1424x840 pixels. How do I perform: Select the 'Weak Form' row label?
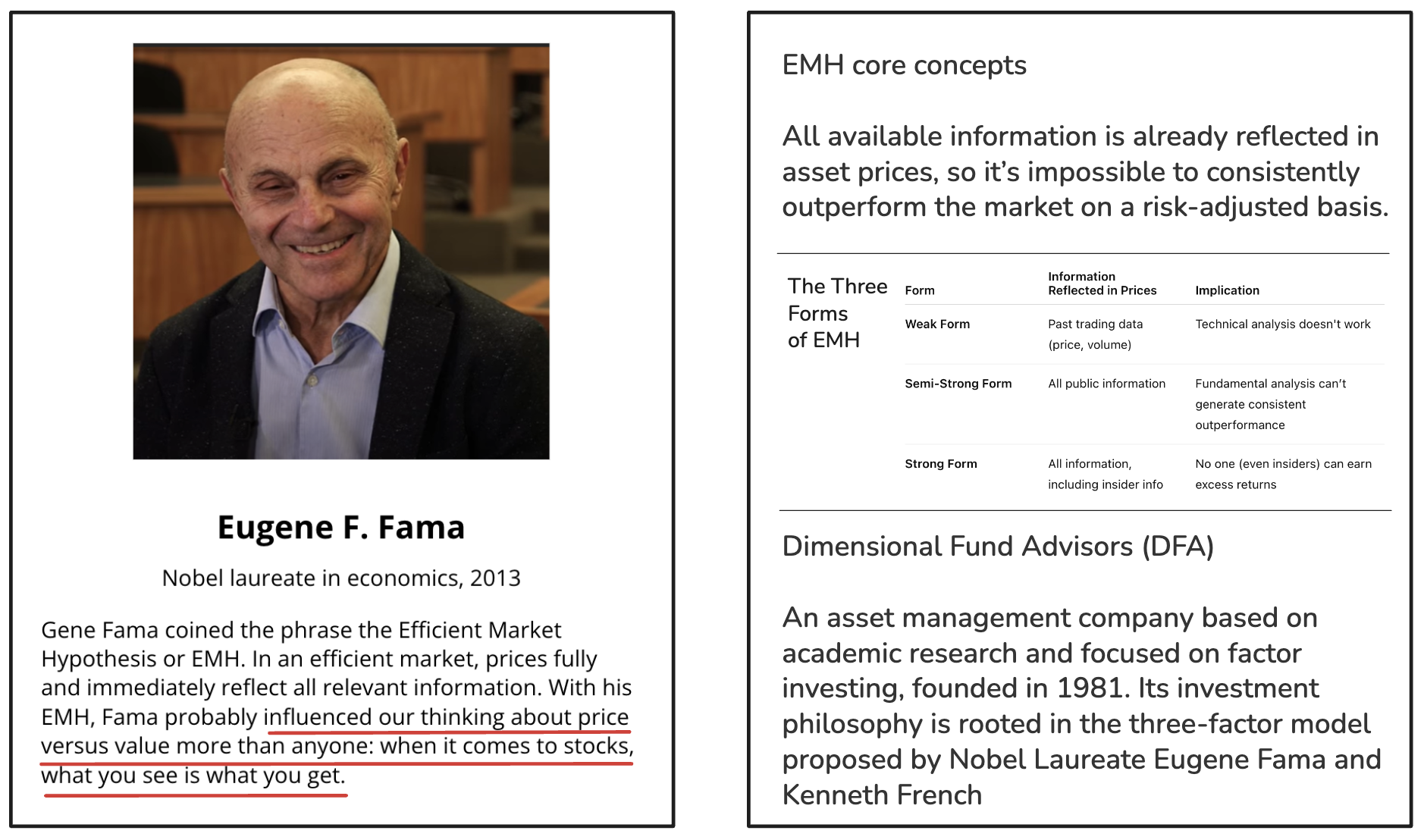point(937,324)
